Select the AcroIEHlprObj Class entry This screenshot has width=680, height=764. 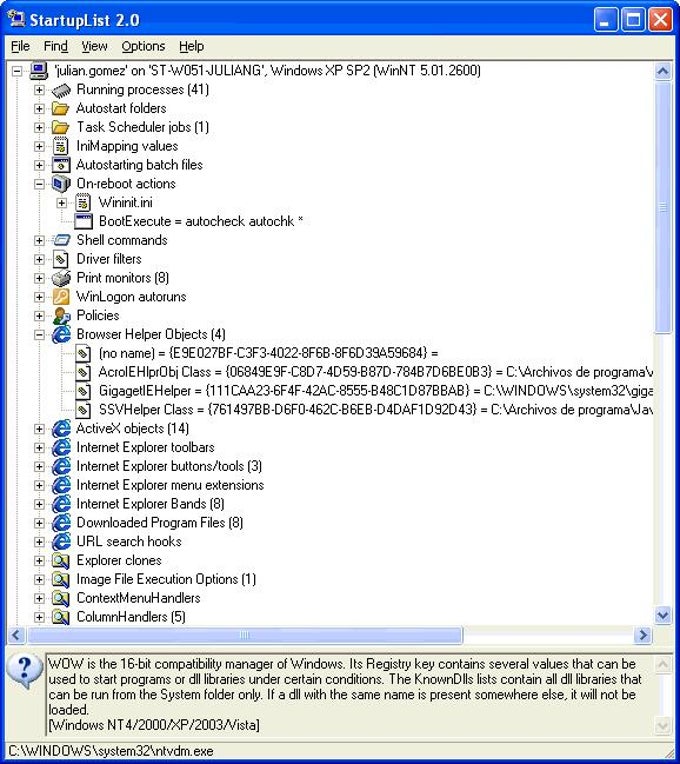point(375,372)
